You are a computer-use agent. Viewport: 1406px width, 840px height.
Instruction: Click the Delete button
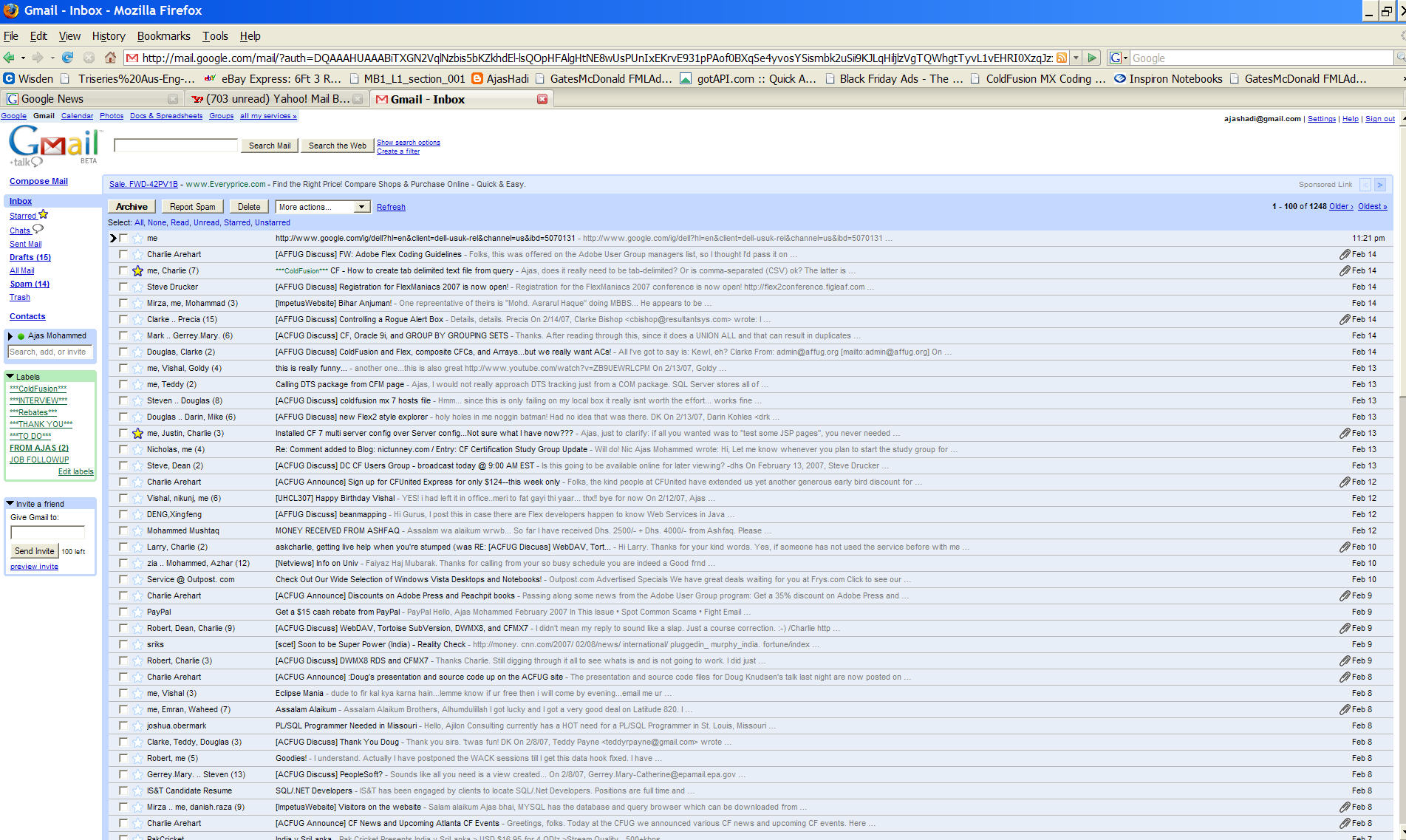pyautogui.click(x=249, y=207)
